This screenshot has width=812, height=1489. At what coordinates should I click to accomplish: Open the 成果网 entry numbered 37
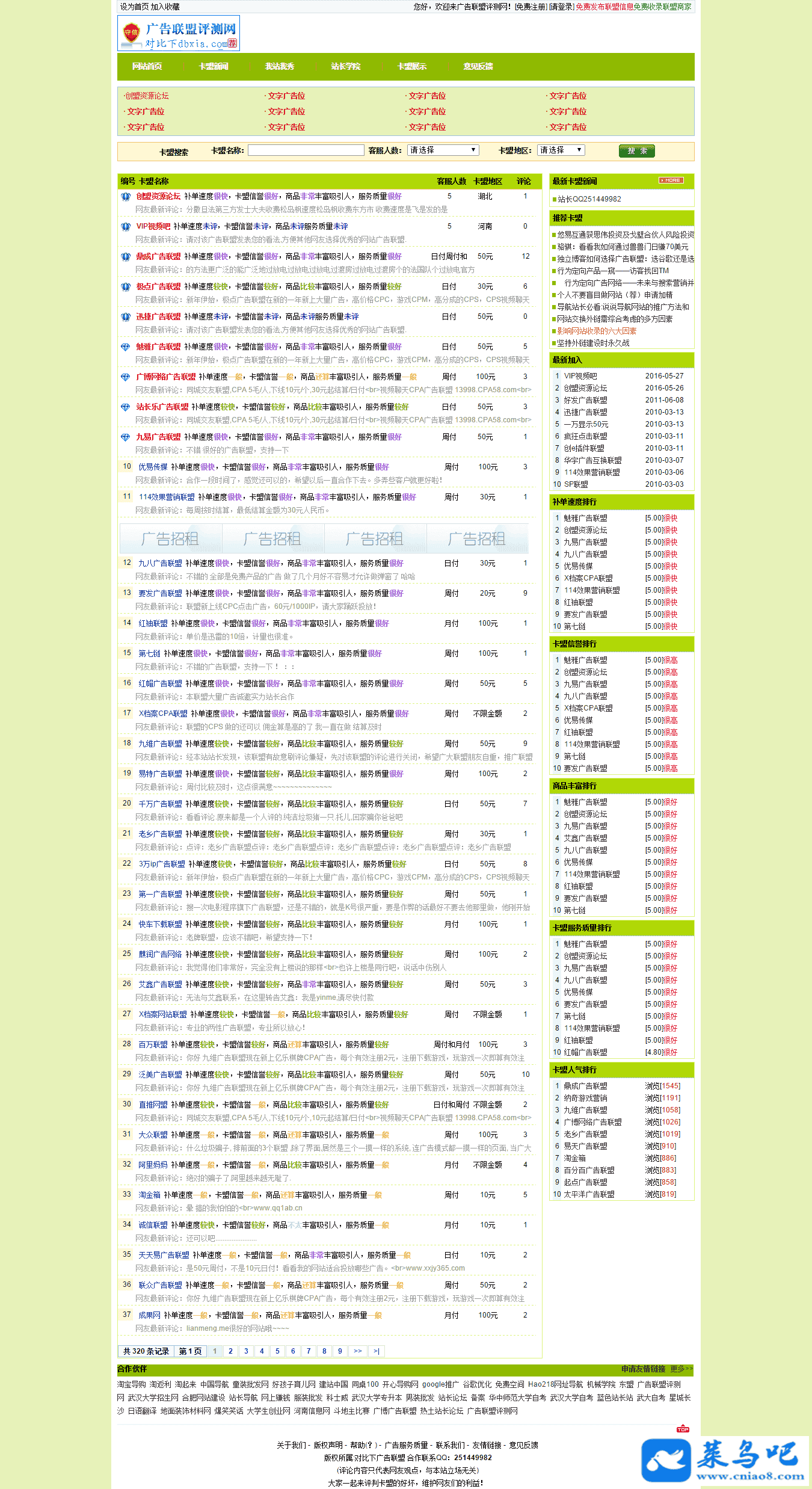coord(149,1315)
